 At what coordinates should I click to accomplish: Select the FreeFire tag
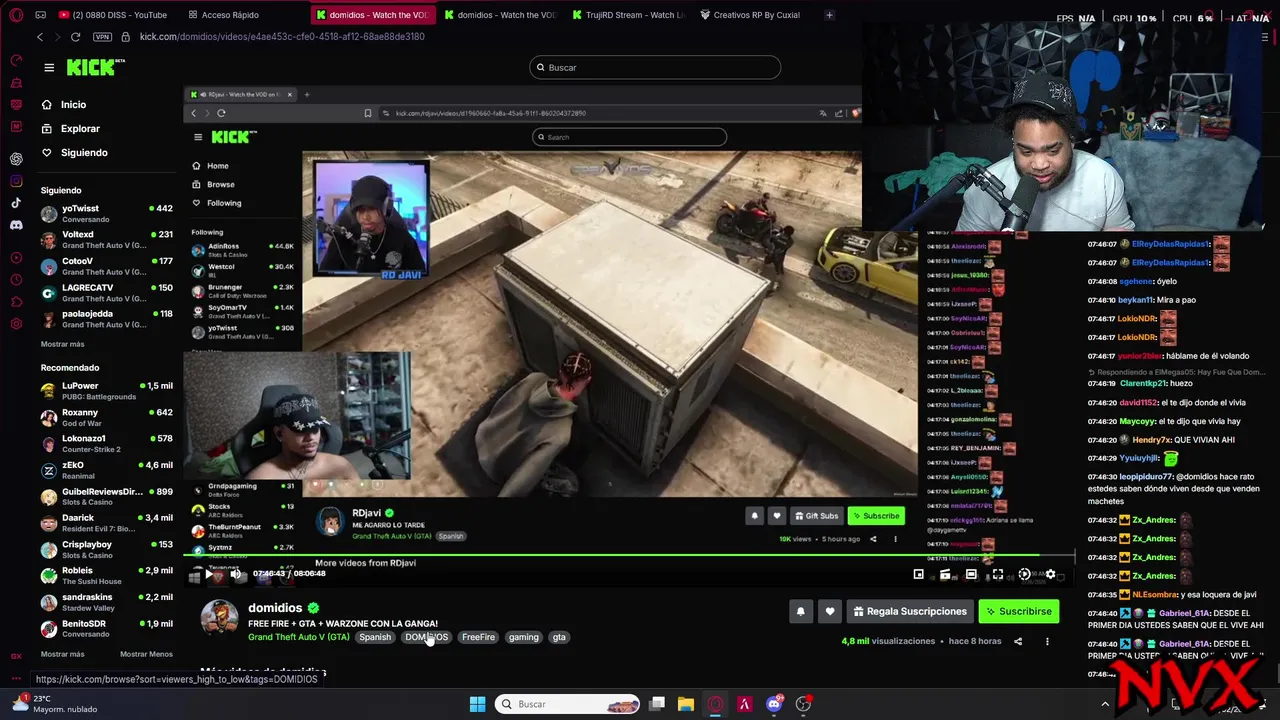[x=478, y=637]
